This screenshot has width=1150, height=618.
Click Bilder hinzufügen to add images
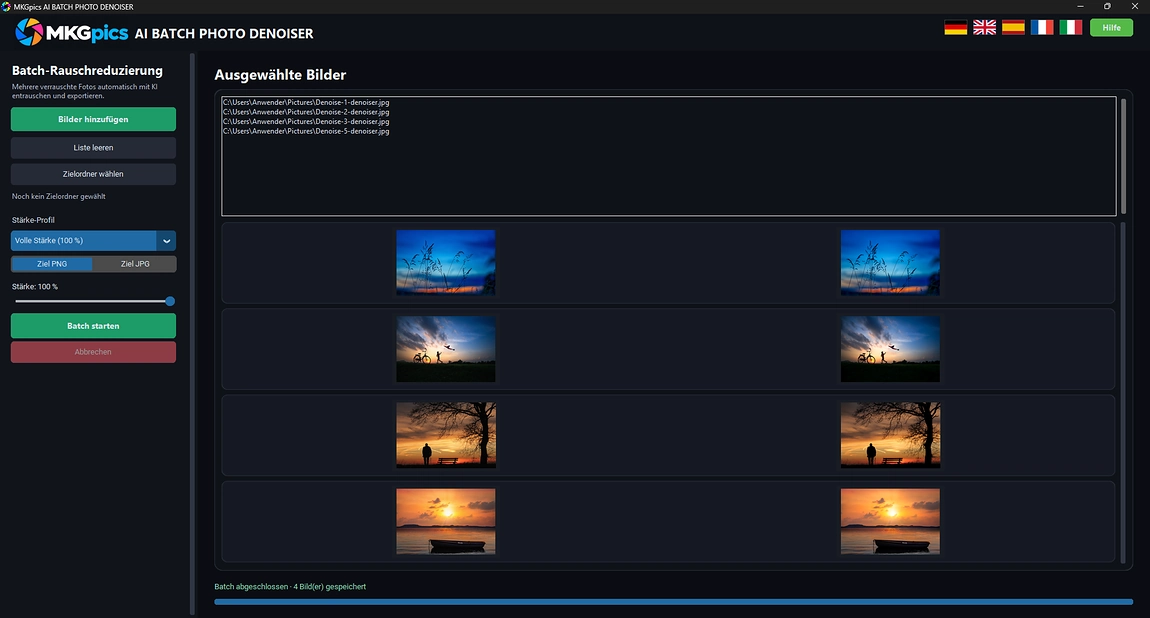coord(93,119)
